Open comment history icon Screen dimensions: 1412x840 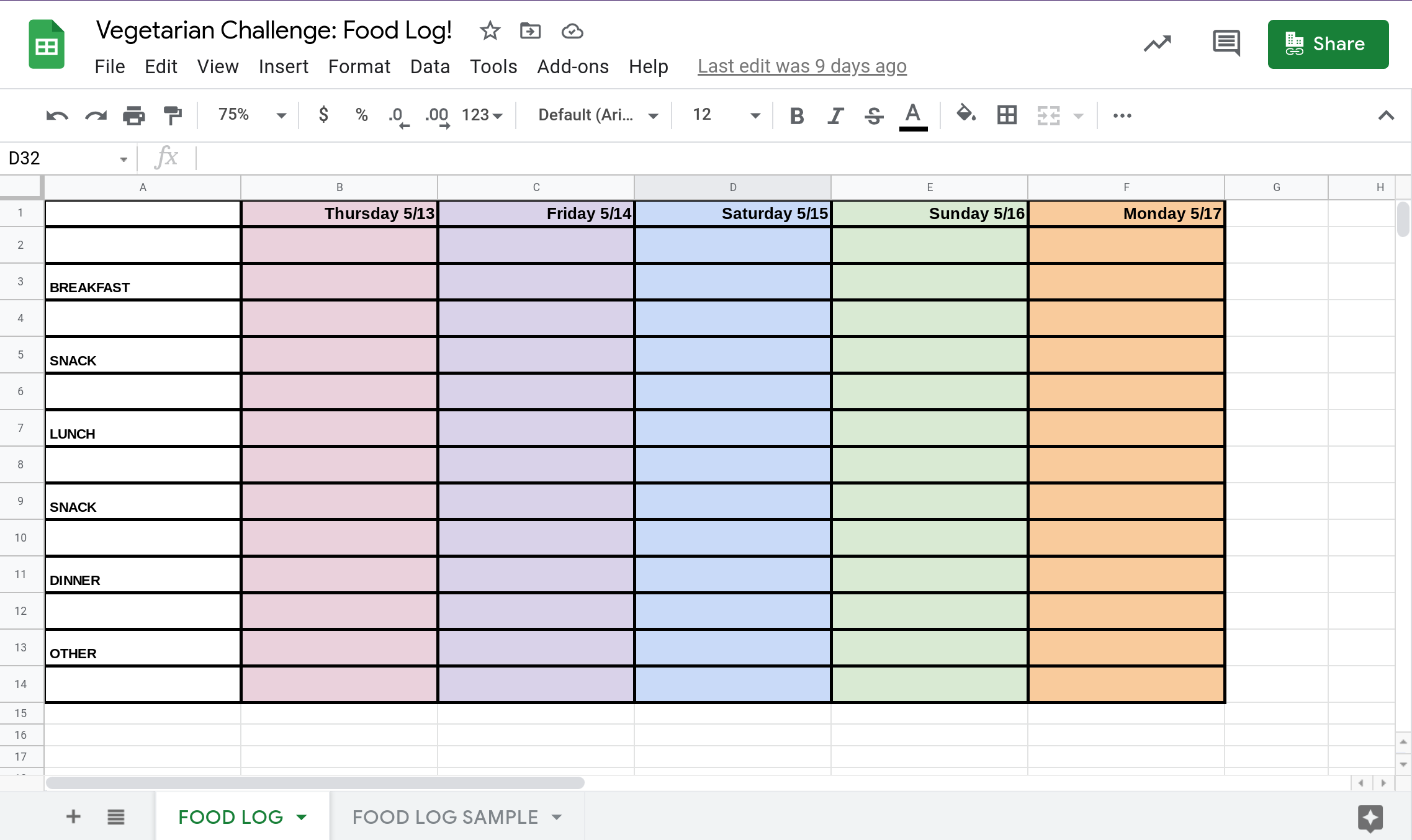[1226, 43]
